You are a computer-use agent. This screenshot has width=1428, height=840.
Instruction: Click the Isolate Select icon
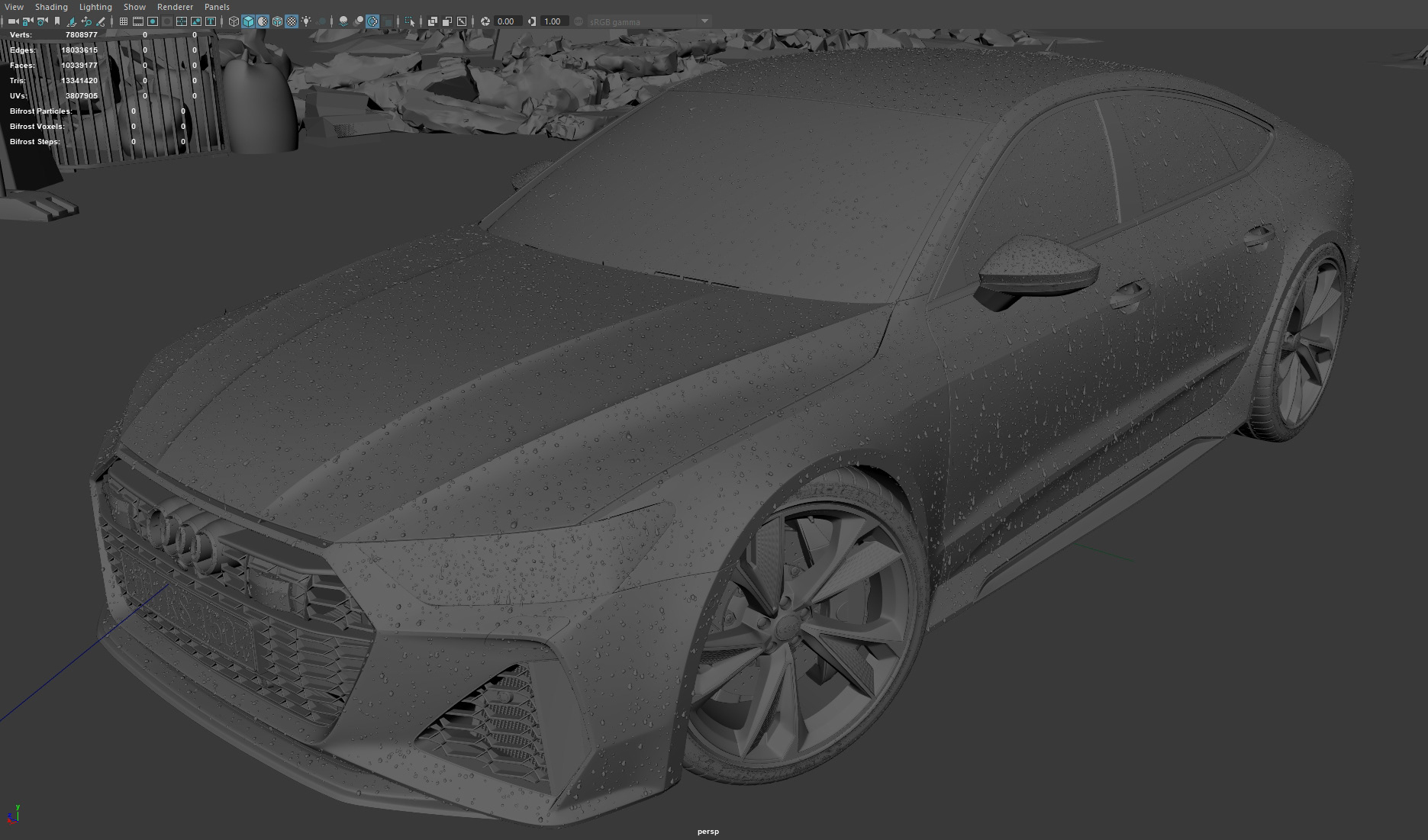click(x=410, y=21)
